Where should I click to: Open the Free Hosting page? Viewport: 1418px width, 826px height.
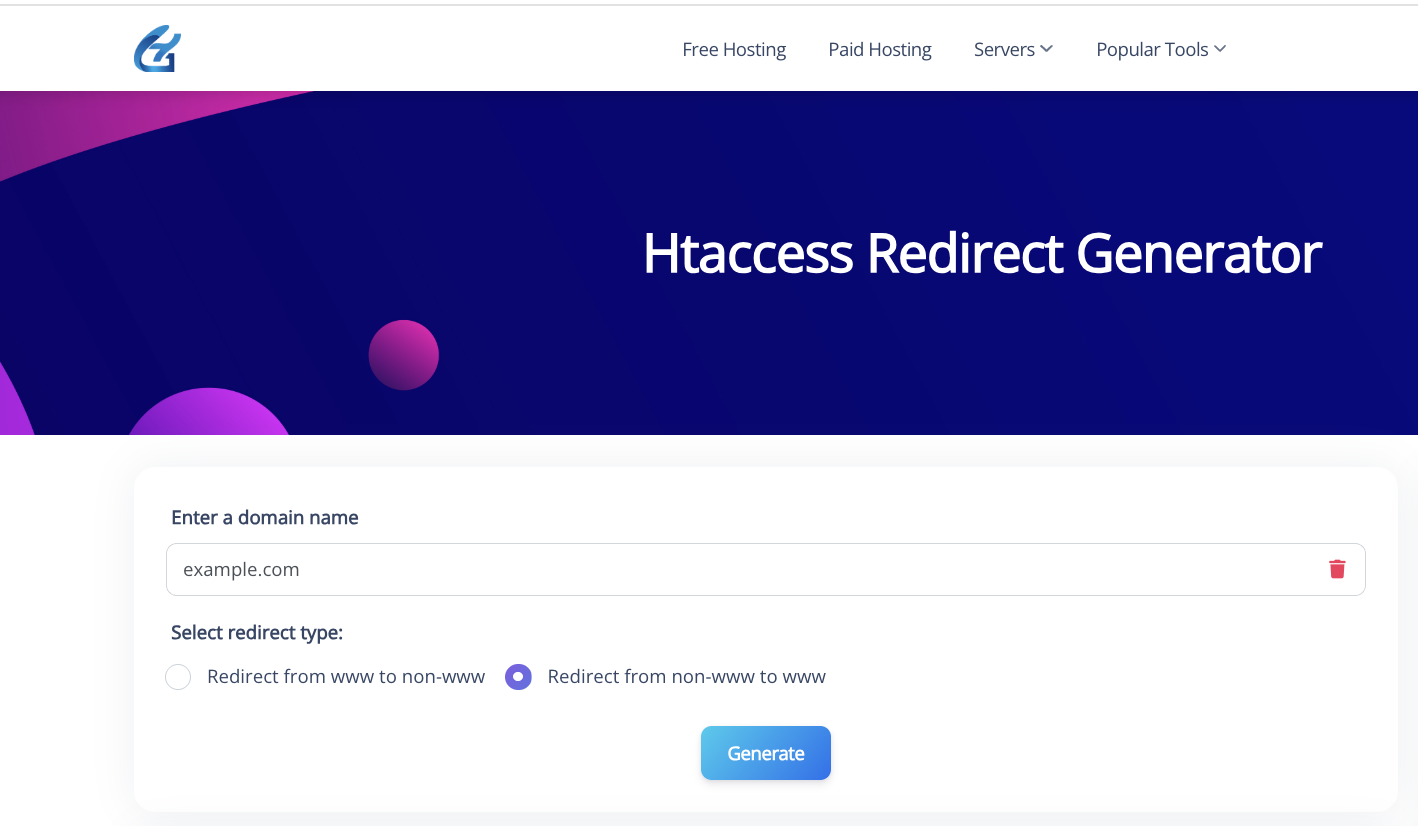[x=734, y=49]
